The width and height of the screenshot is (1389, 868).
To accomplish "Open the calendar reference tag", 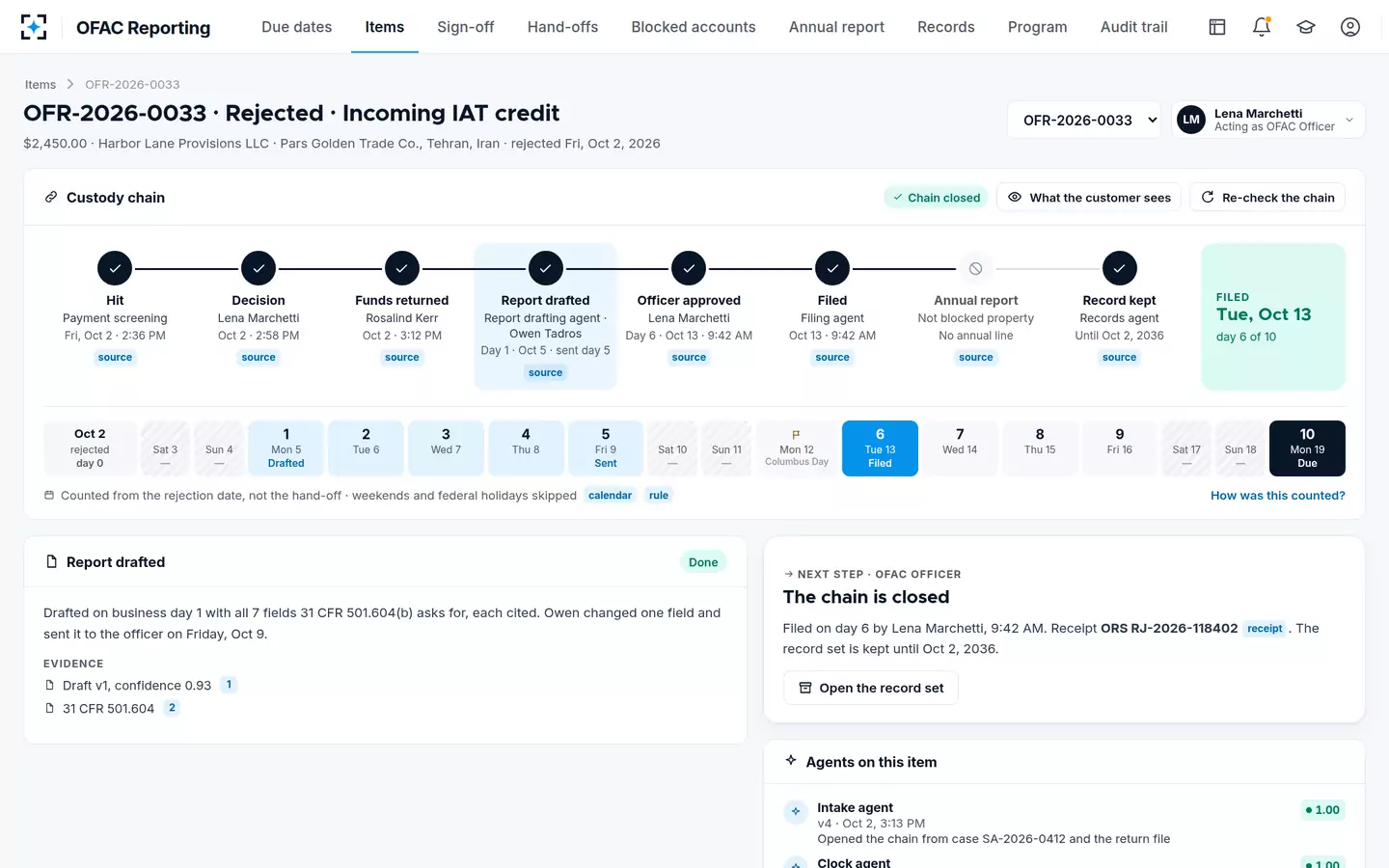I will pyautogui.click(x=611, y=496).
